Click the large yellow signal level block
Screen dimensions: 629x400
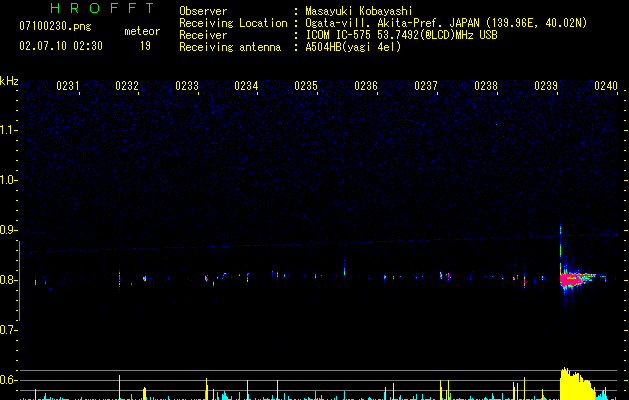point(576,384)
